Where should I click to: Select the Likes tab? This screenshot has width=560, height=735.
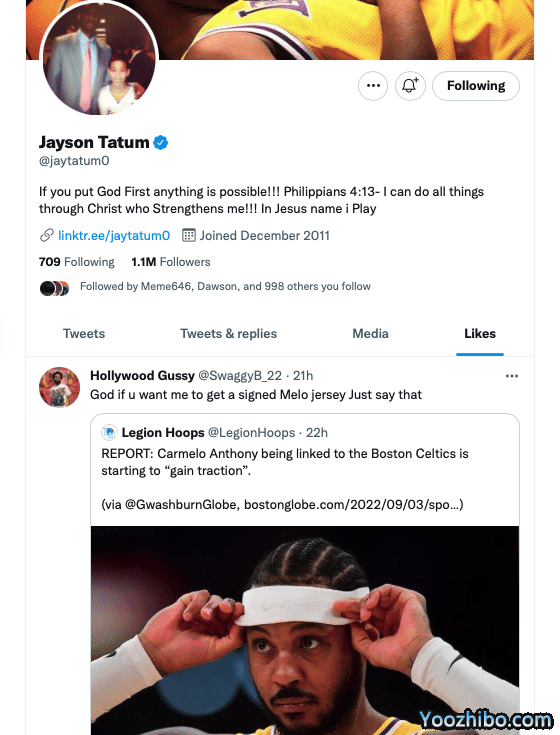pyautogui.click(x=480, y=334)
